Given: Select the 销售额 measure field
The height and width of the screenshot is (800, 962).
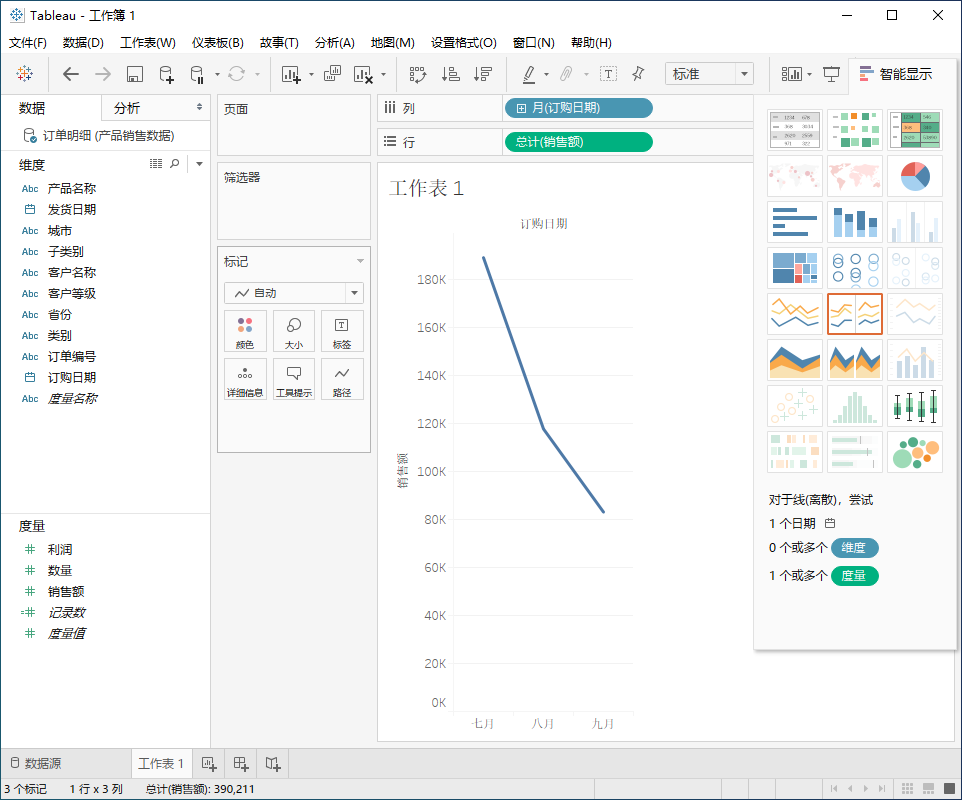Looking at the screenshot, I should coord(66,591).
